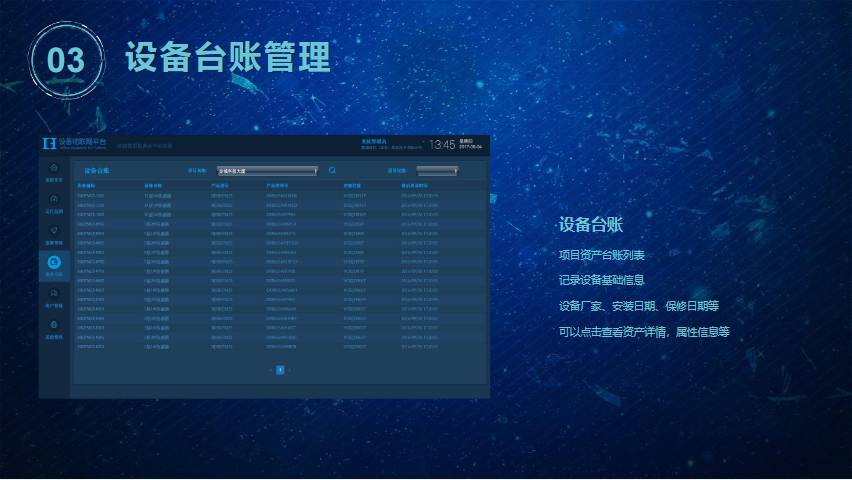Go to the previous page arrow
This screenshot has width=852, height=480.
(x=270, y=370)
